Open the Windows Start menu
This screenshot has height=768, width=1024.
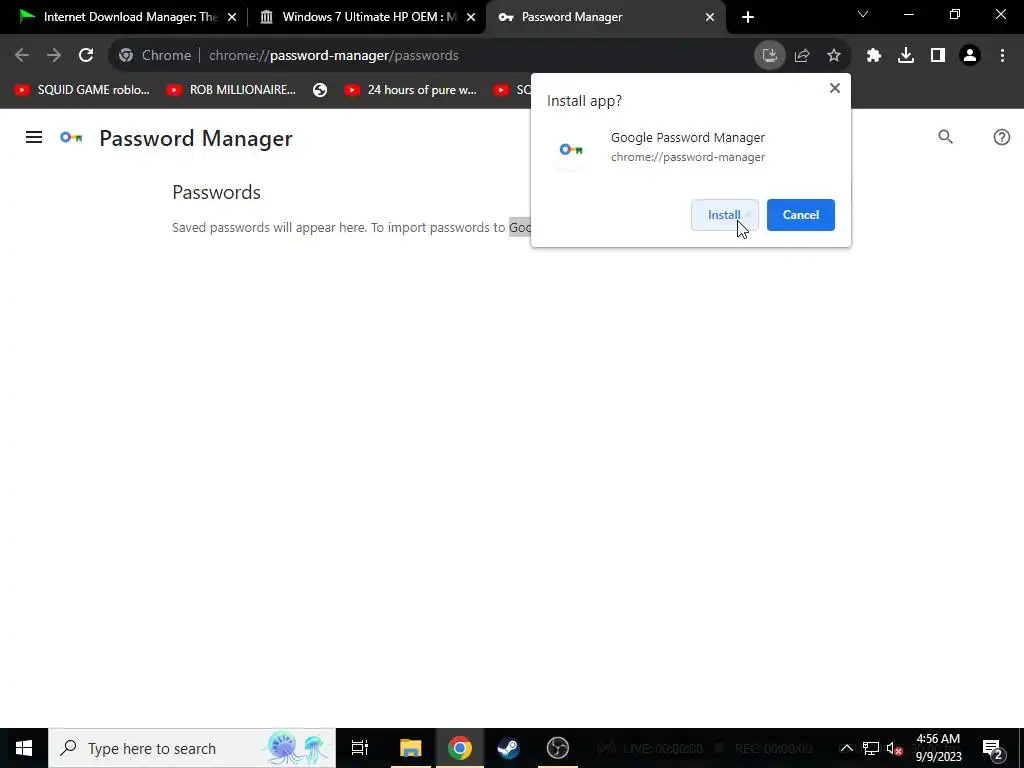coord(24,748)
